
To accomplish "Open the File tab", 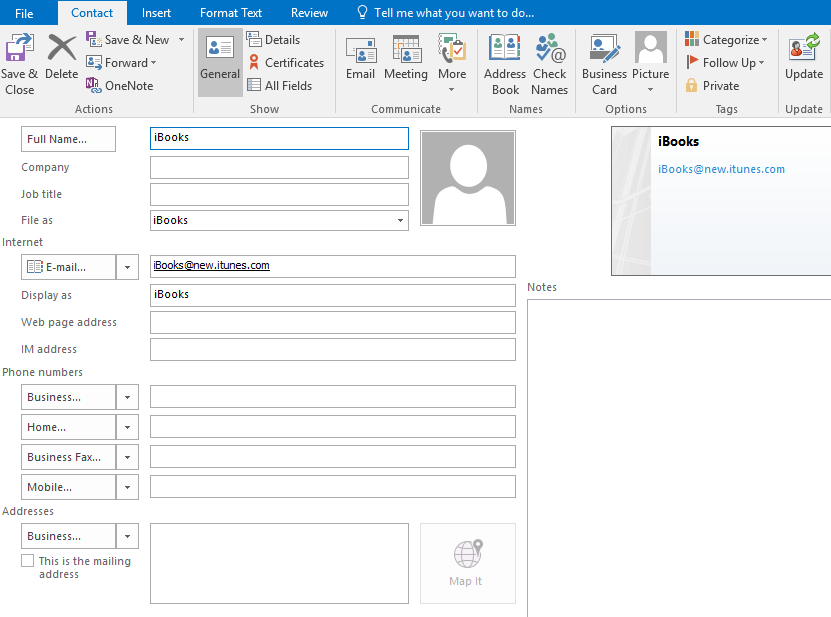I will [x=24, y=13].
